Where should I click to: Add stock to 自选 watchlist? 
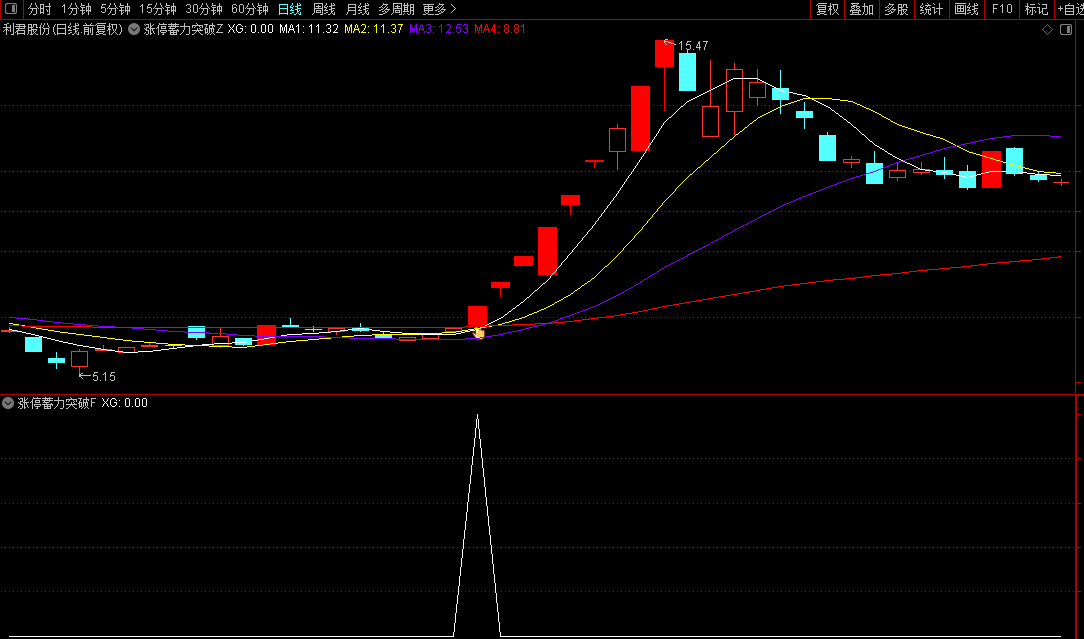click(x=1069, y=9)
